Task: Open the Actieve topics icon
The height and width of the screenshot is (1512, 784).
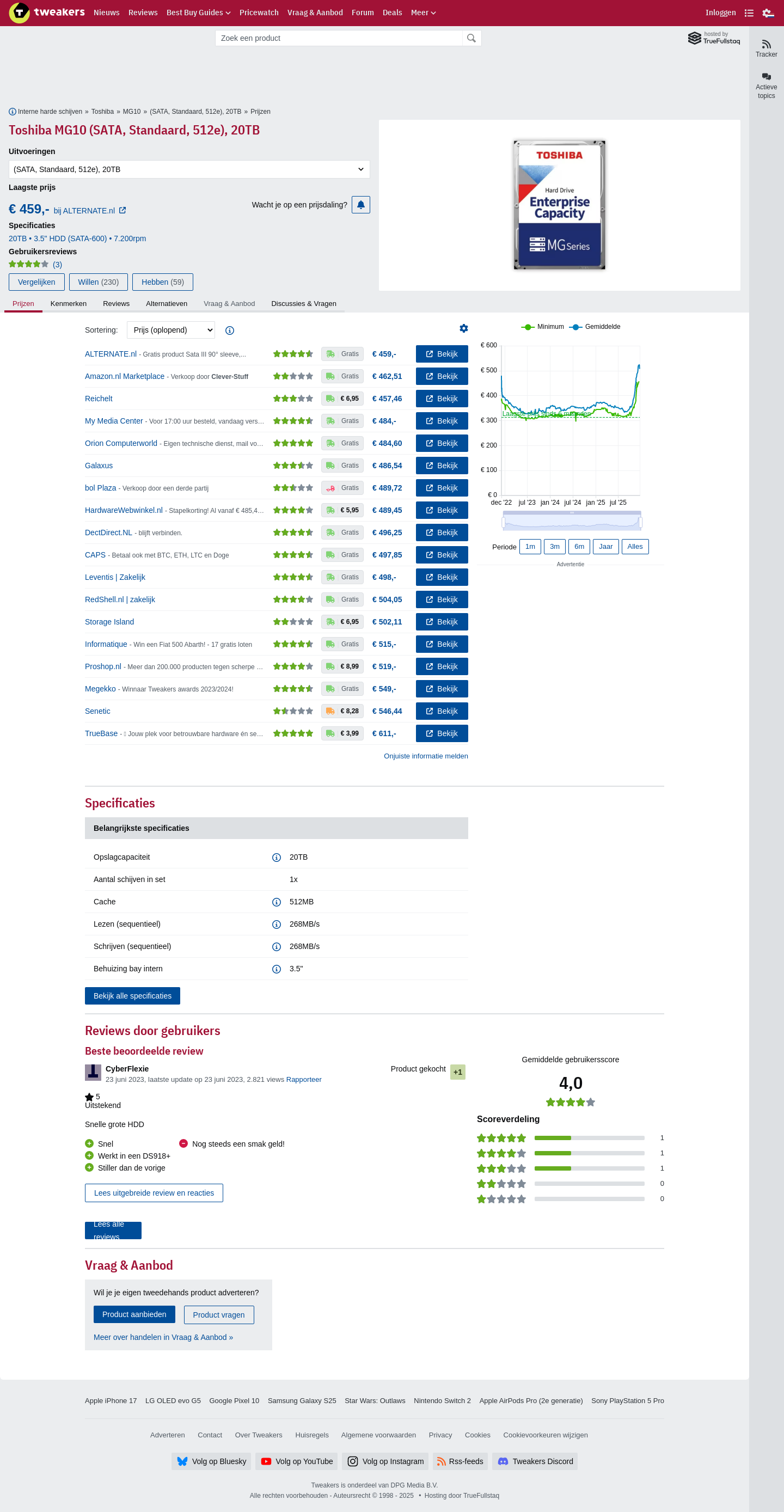Action: coord(766,77)
